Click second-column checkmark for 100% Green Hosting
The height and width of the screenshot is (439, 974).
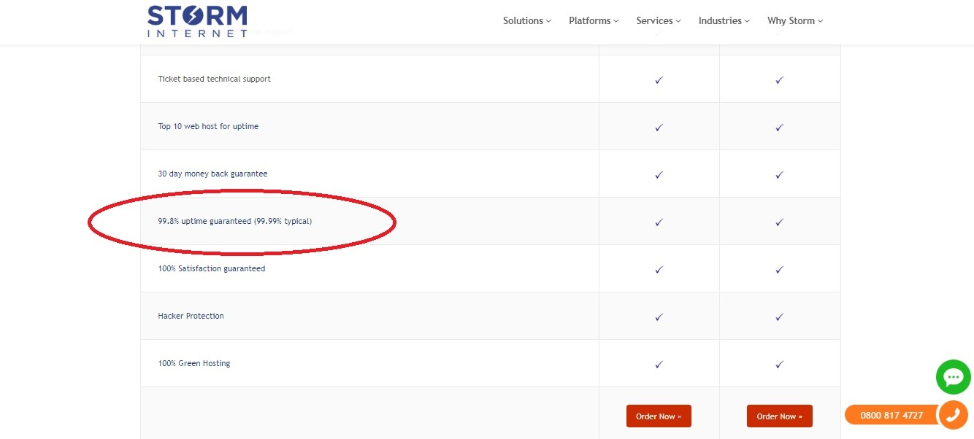(779, 364)
